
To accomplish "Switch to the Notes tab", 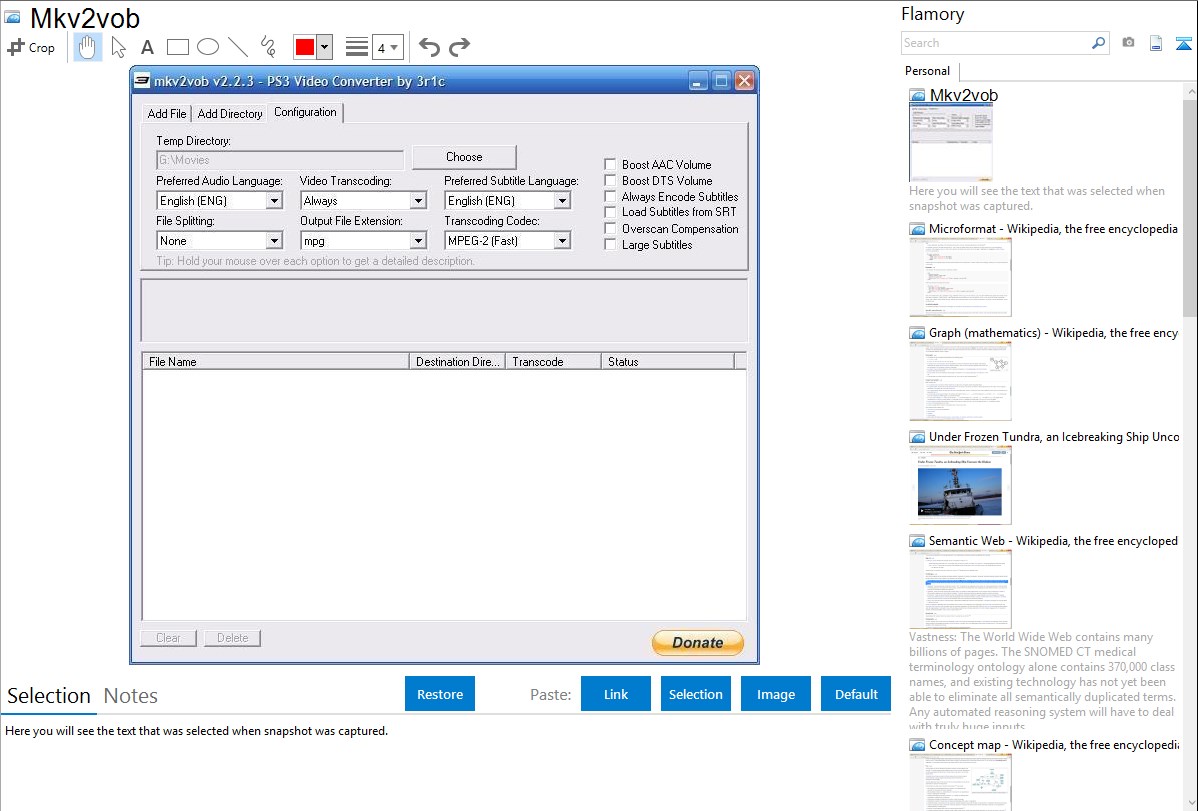I will [131, 696].
